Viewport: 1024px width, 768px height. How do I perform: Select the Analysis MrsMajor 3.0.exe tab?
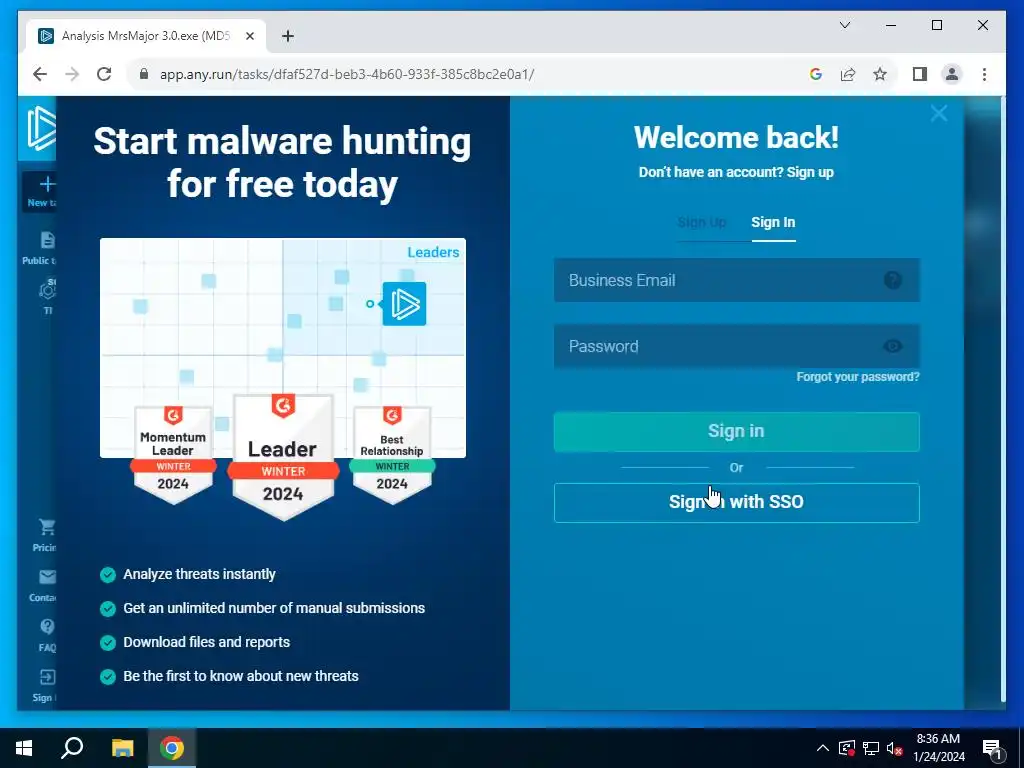tap(146, 36)
